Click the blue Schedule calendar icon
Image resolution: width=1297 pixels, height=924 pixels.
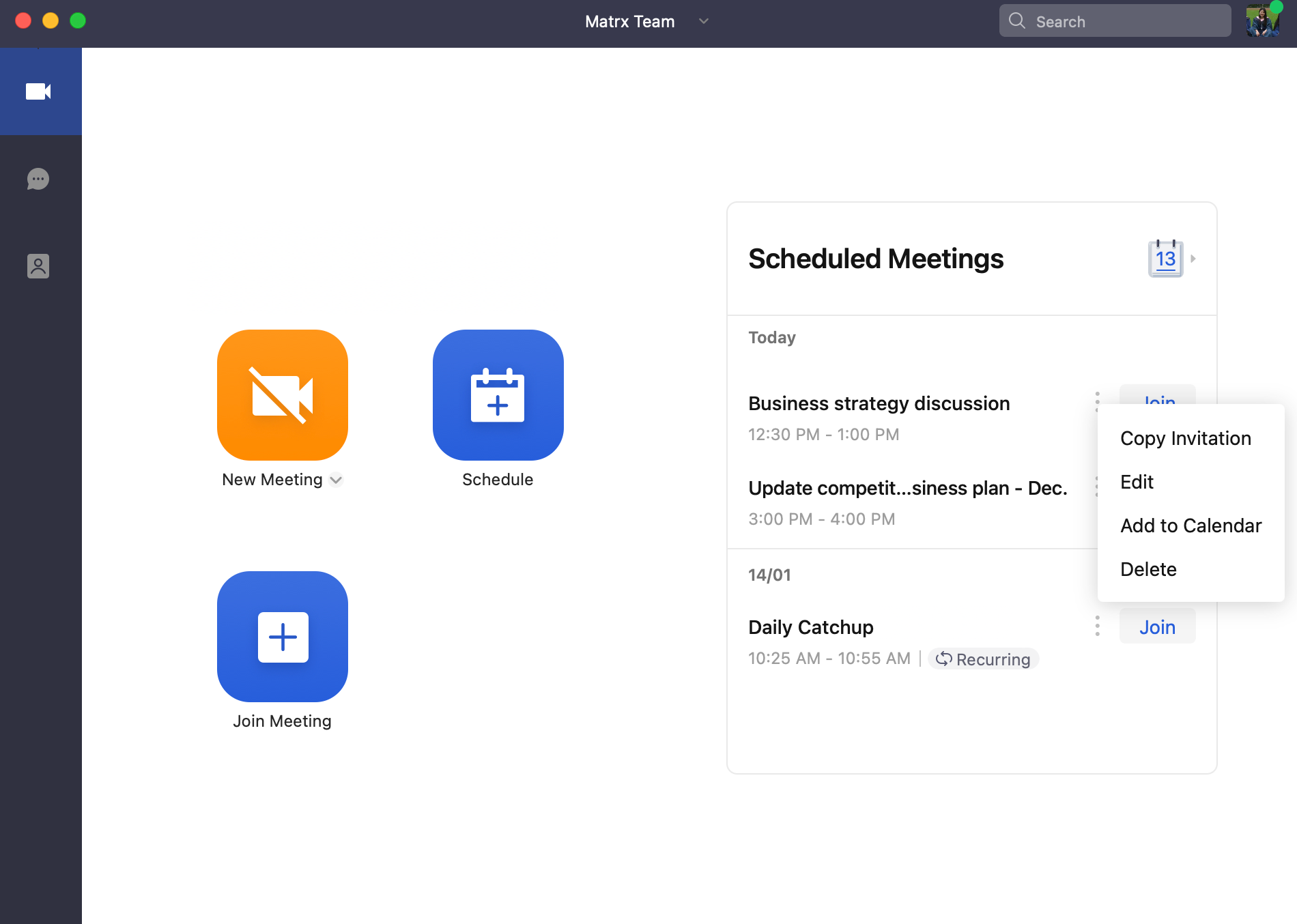pyautogui.click(x=498, y=395)
